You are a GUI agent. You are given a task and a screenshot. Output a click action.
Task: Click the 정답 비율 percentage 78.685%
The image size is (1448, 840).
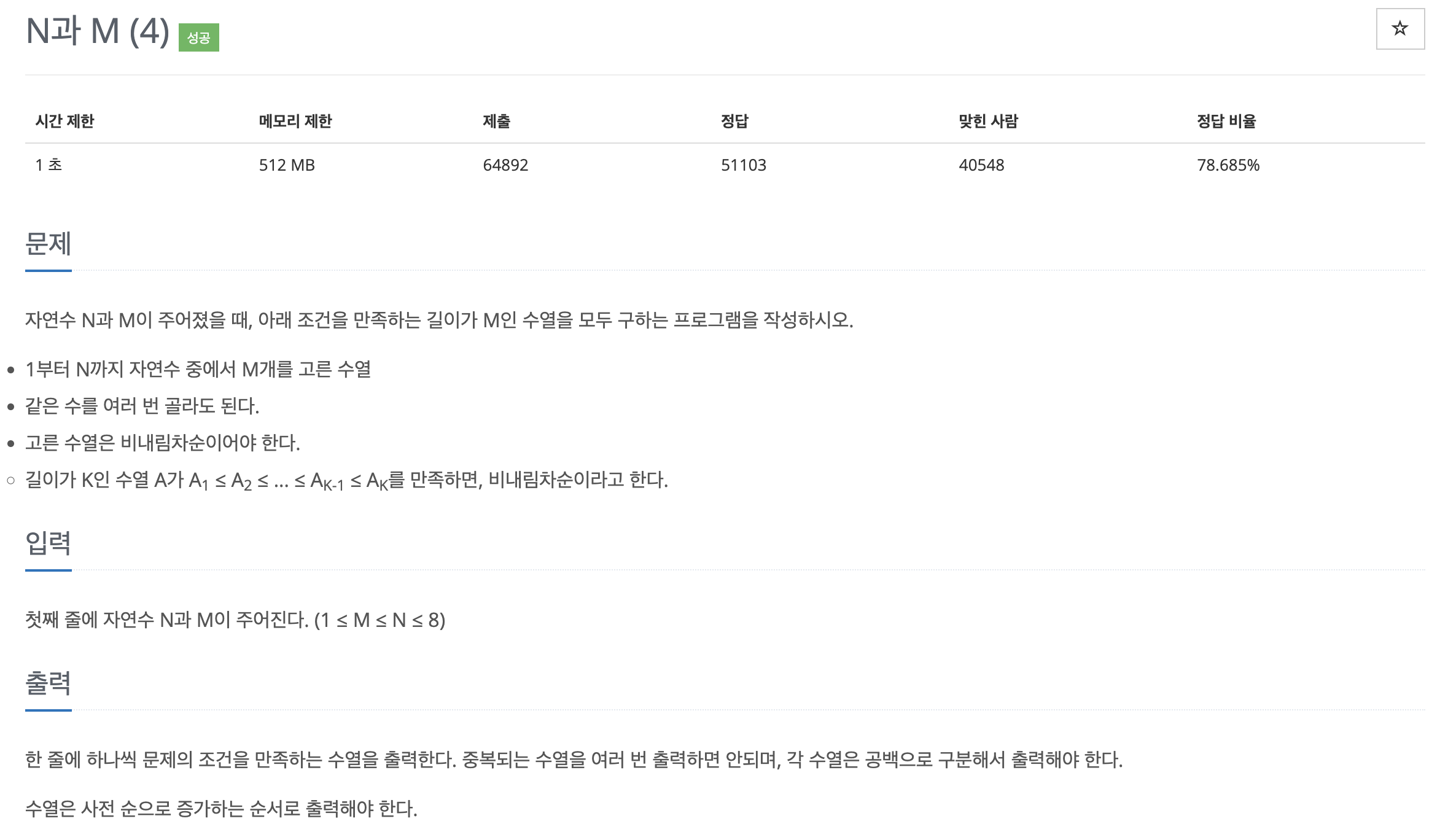(x=1228, y=165)
